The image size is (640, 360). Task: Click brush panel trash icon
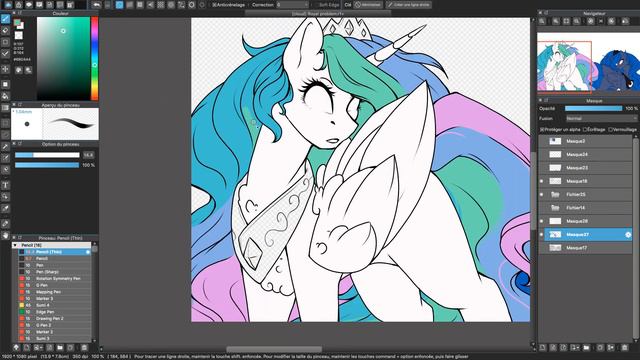[84, 347]
